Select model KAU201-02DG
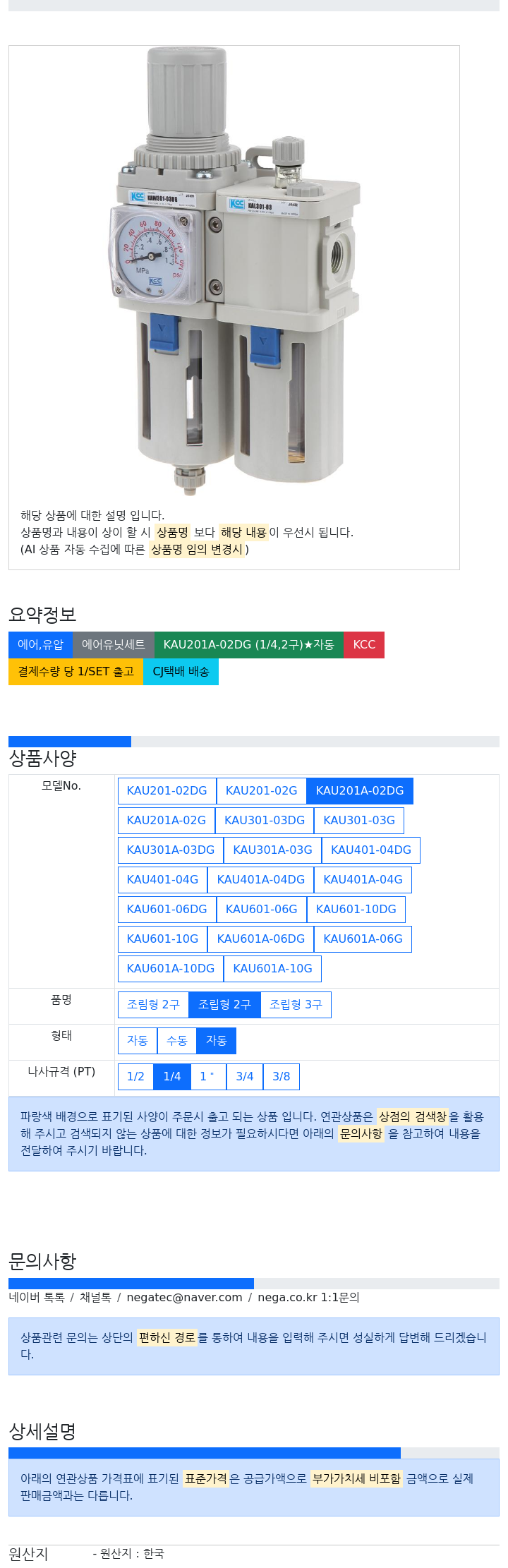508x1568 pixels. pos(167,791)
